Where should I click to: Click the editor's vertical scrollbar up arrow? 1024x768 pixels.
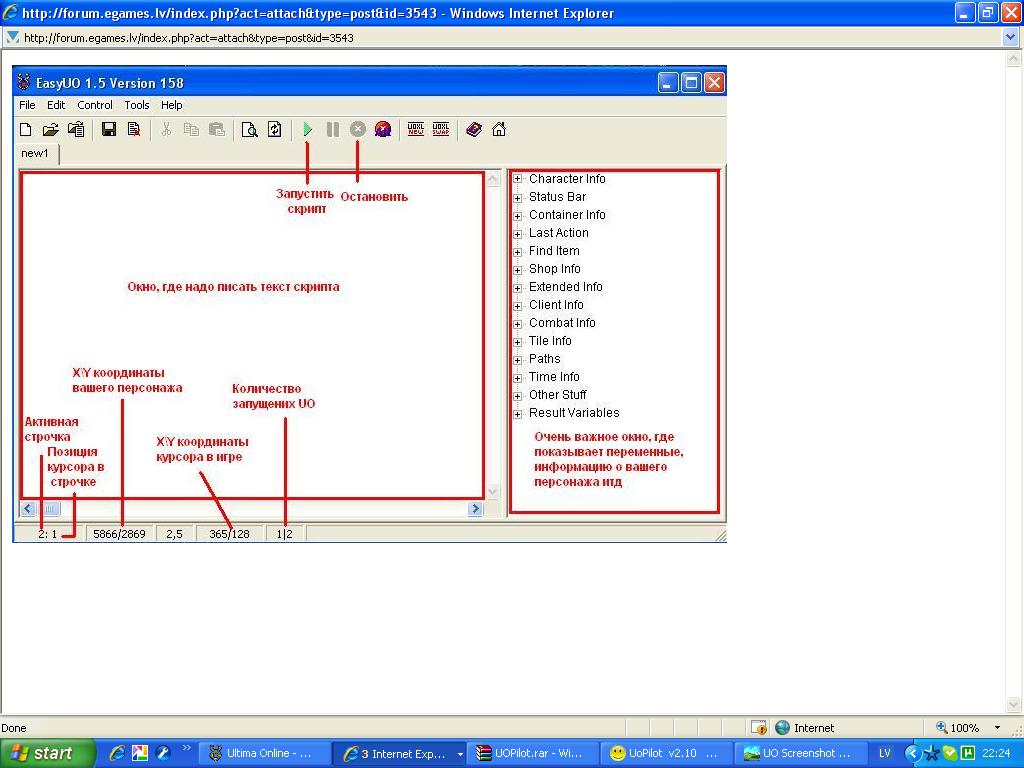[493, 178]
